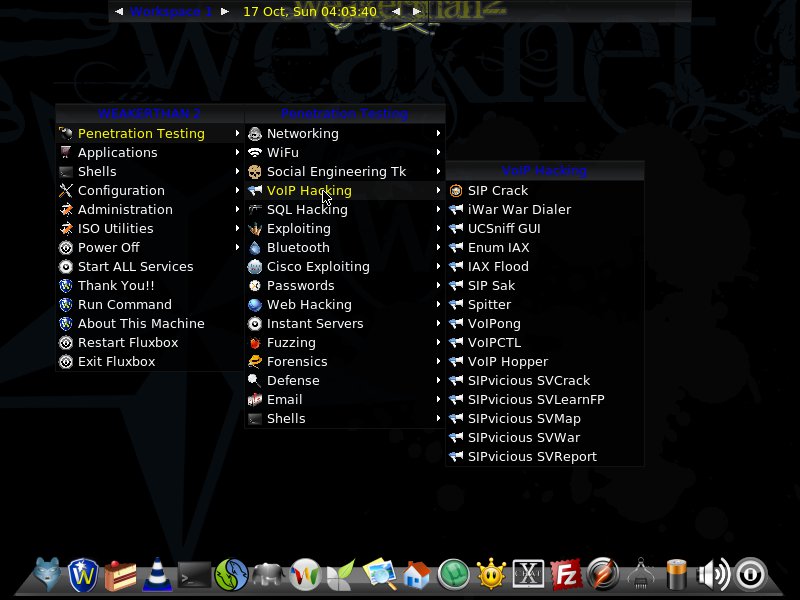
Task: Launch Enum IAX tool
Action: (x=545, y=248)
